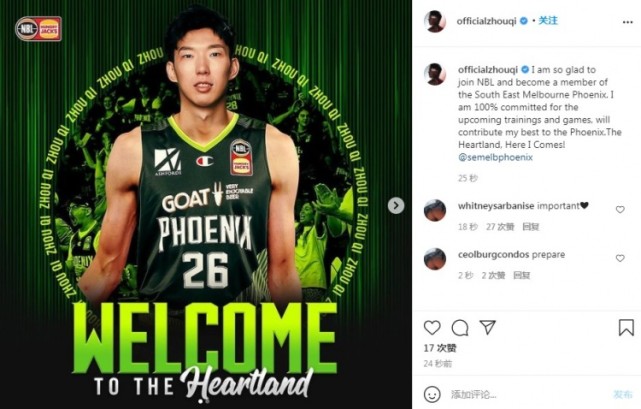Open comments via speech bubble icon
Screen dimensions: 641x409
pos(460,328)
